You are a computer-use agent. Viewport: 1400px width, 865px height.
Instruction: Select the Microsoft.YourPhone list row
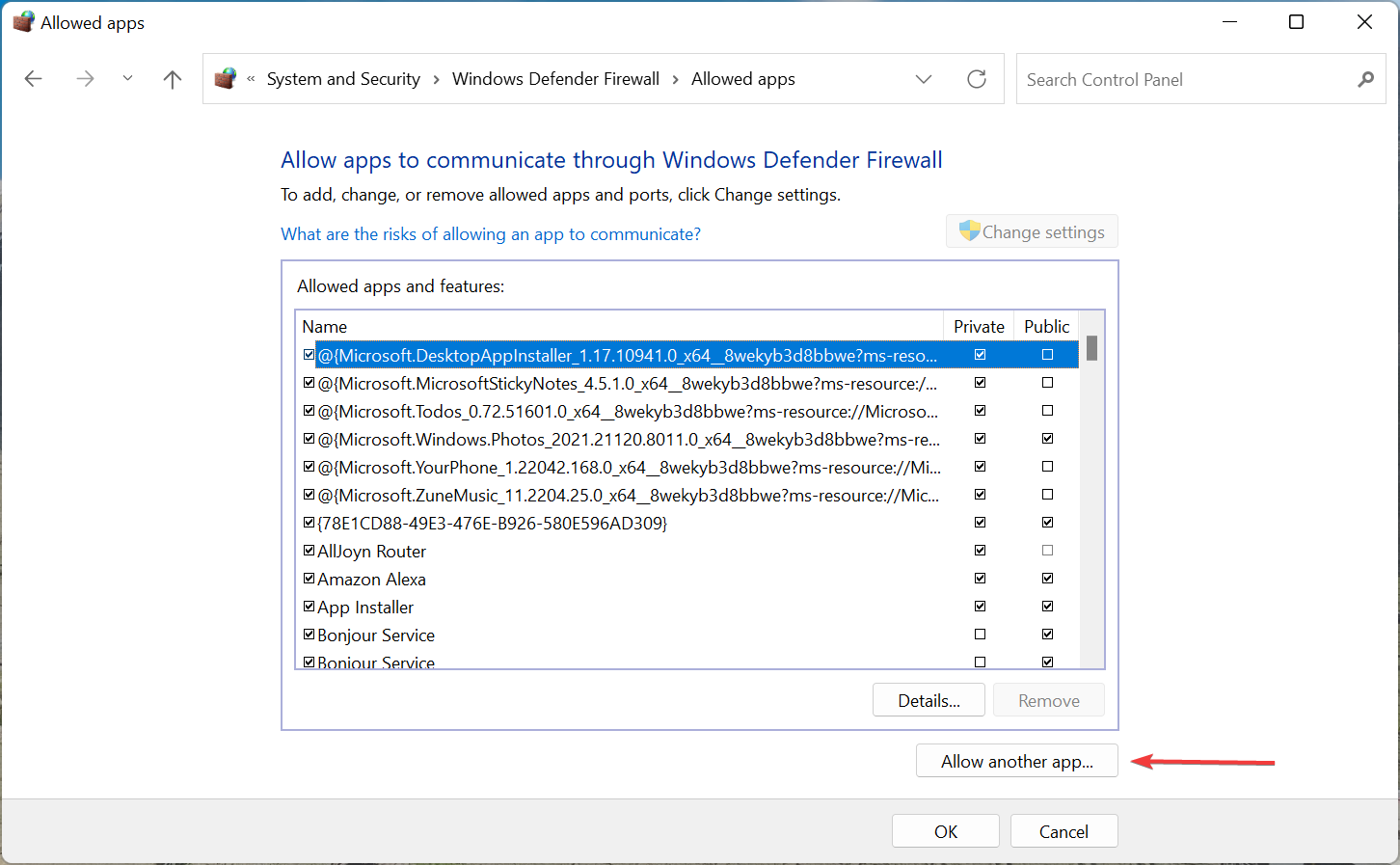[687, 467]
